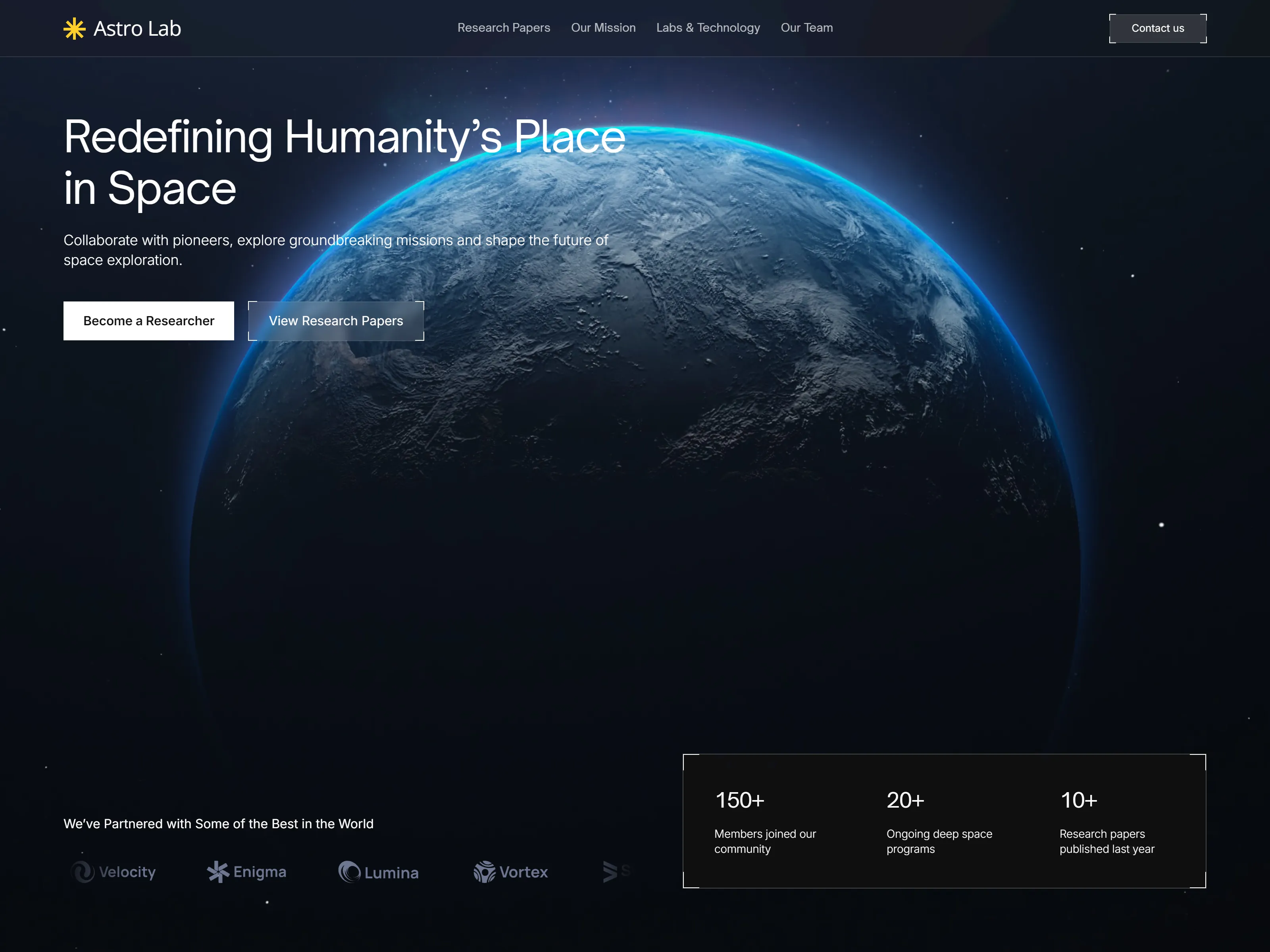This screenshot has width=1270, height=952.
Task: Click the Velocity partner name
Action: 127,871
